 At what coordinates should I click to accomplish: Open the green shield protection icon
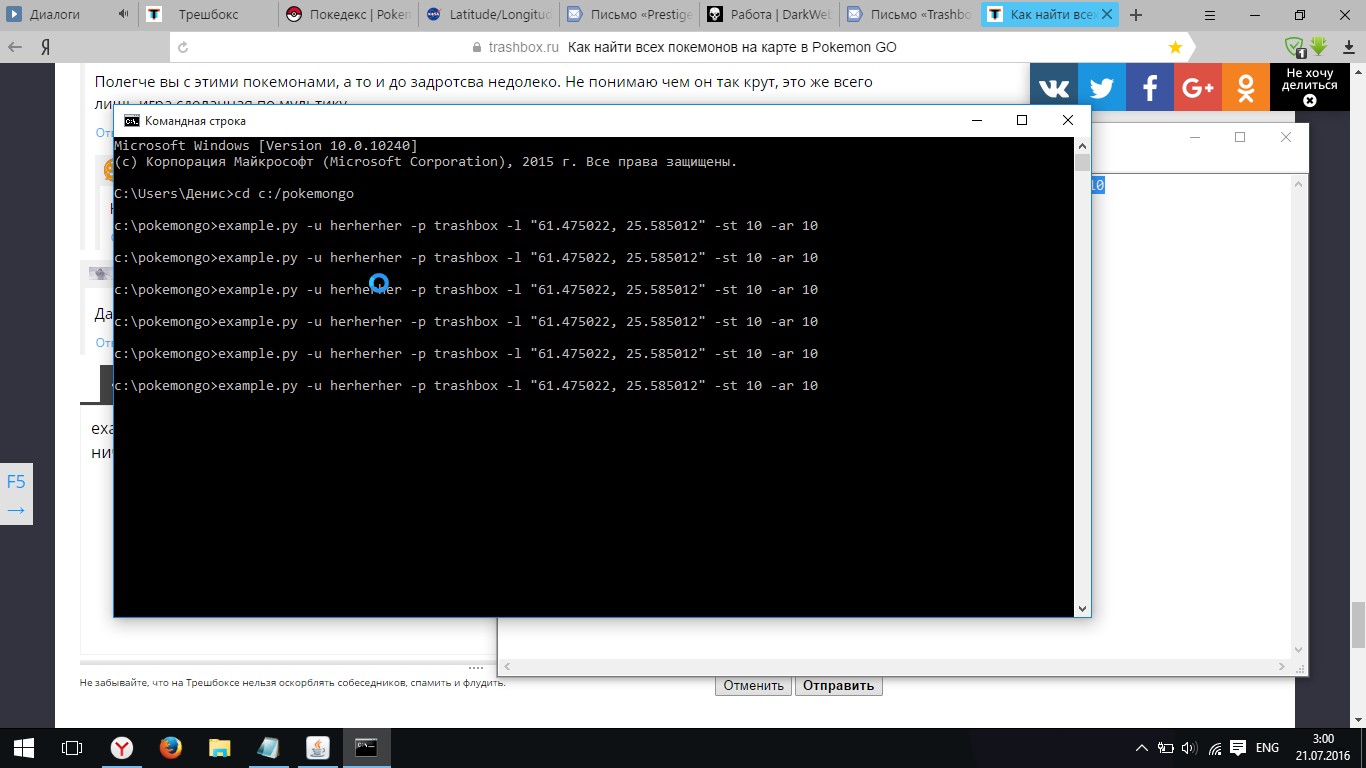point(1295,47)
